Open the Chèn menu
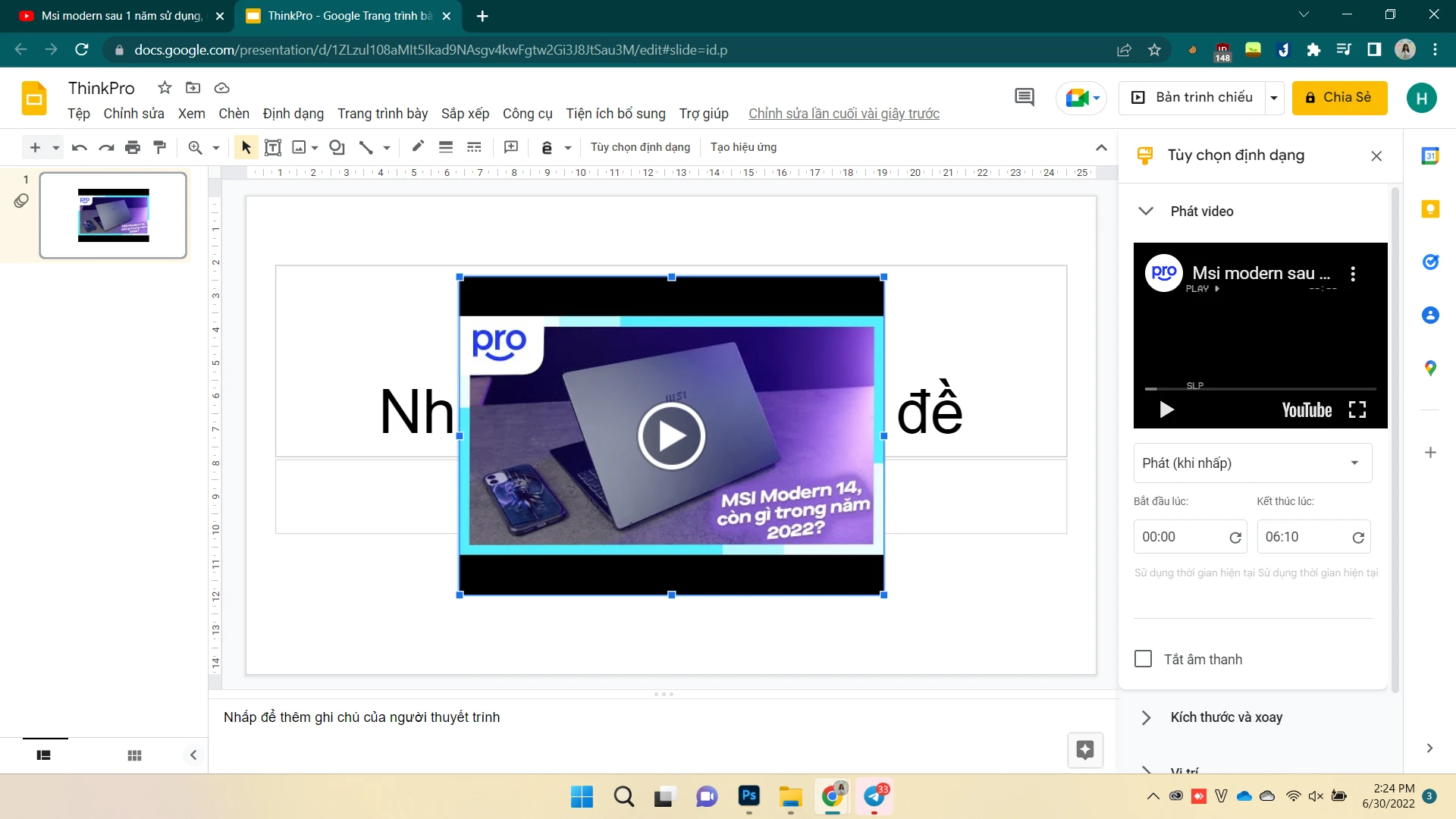Screen dimensions: 1456x819 coord(234,114)
